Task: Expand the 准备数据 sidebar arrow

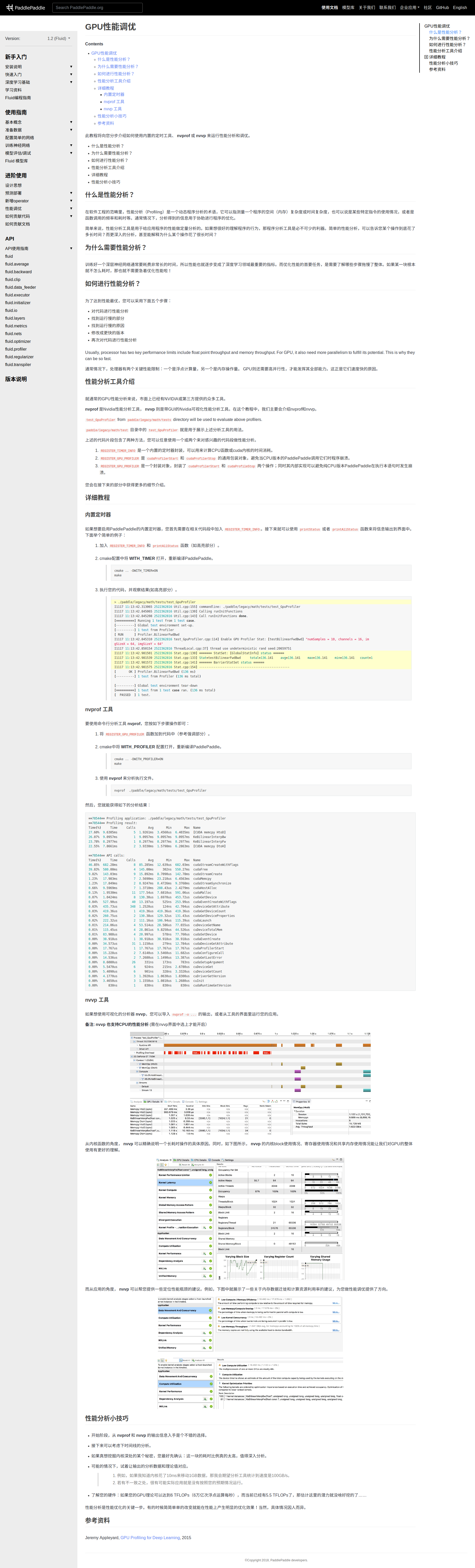Action: [71, 130]
